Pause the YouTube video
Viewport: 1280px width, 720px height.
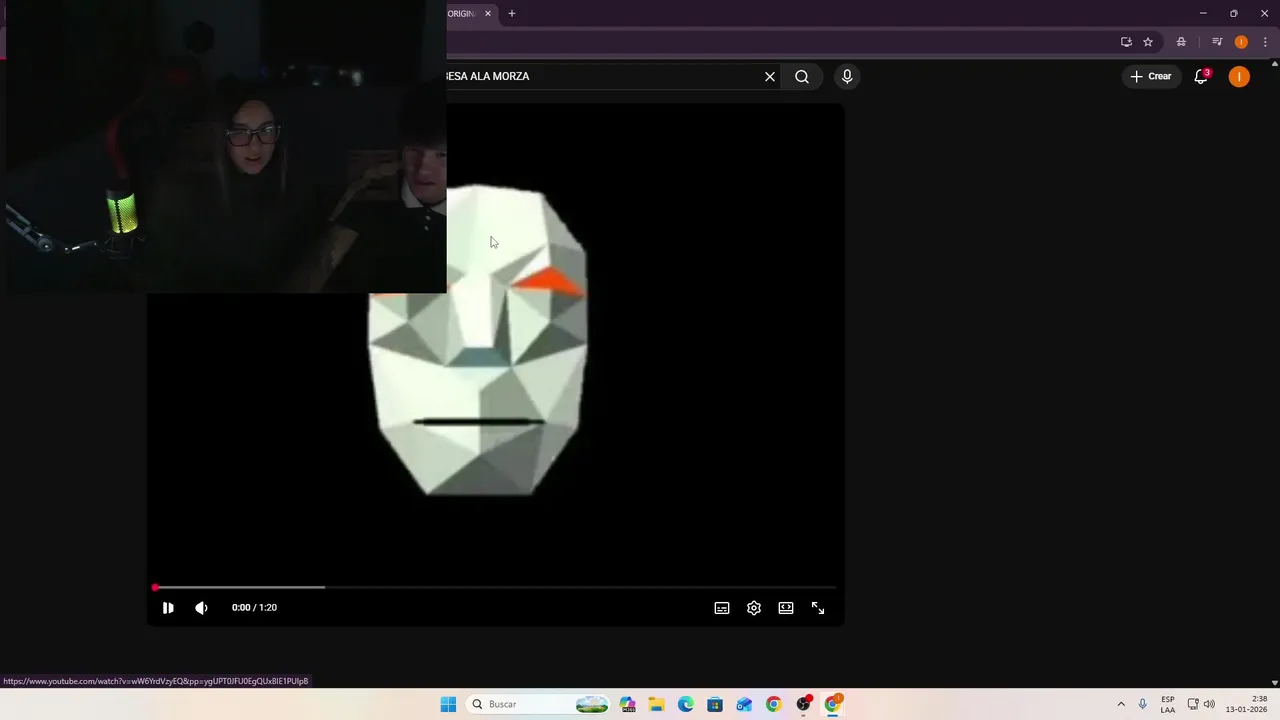[x=168, y=608]
